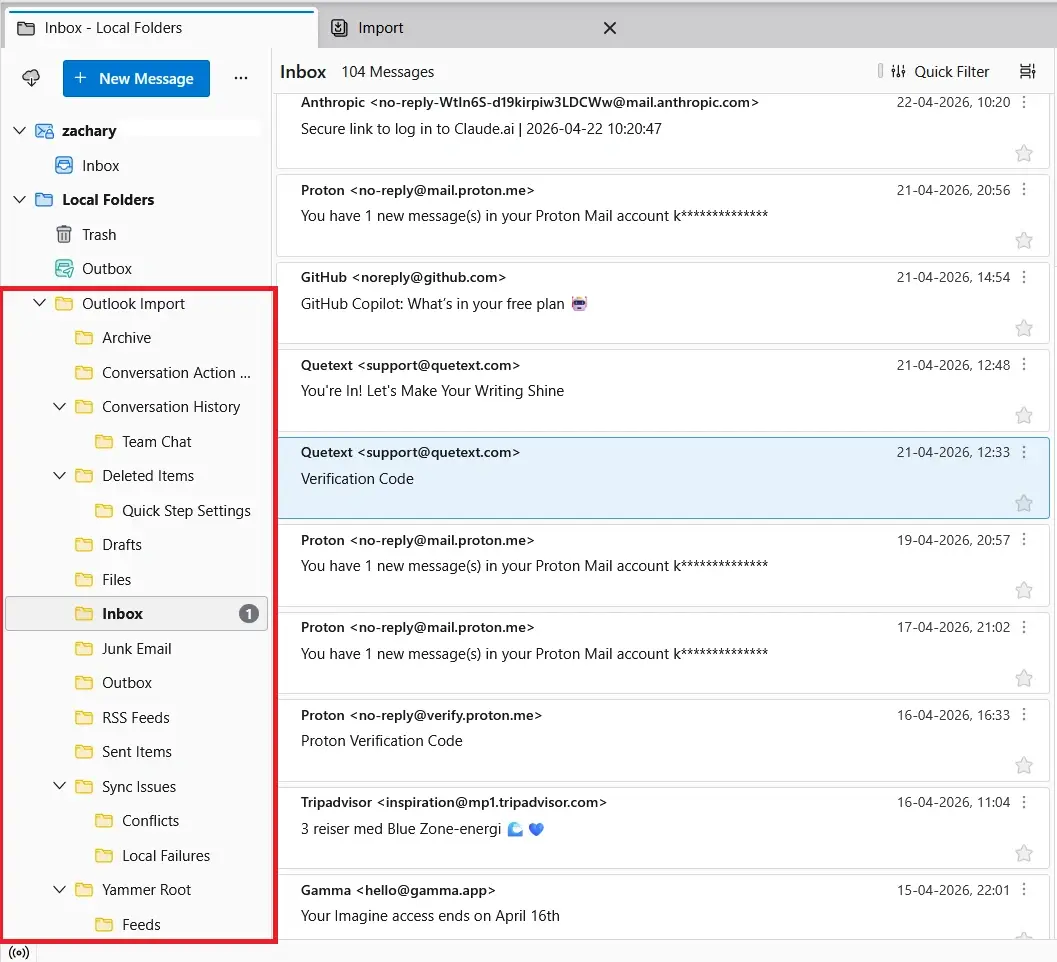Switch to the Inbox - Local Folders tab
This screenshot has width=1057, height=962.
(160, 28)
